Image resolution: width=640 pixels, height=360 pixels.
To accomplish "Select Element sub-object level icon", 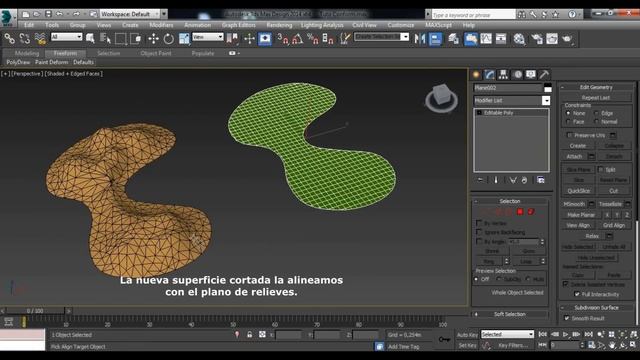I will click(531, 211).
